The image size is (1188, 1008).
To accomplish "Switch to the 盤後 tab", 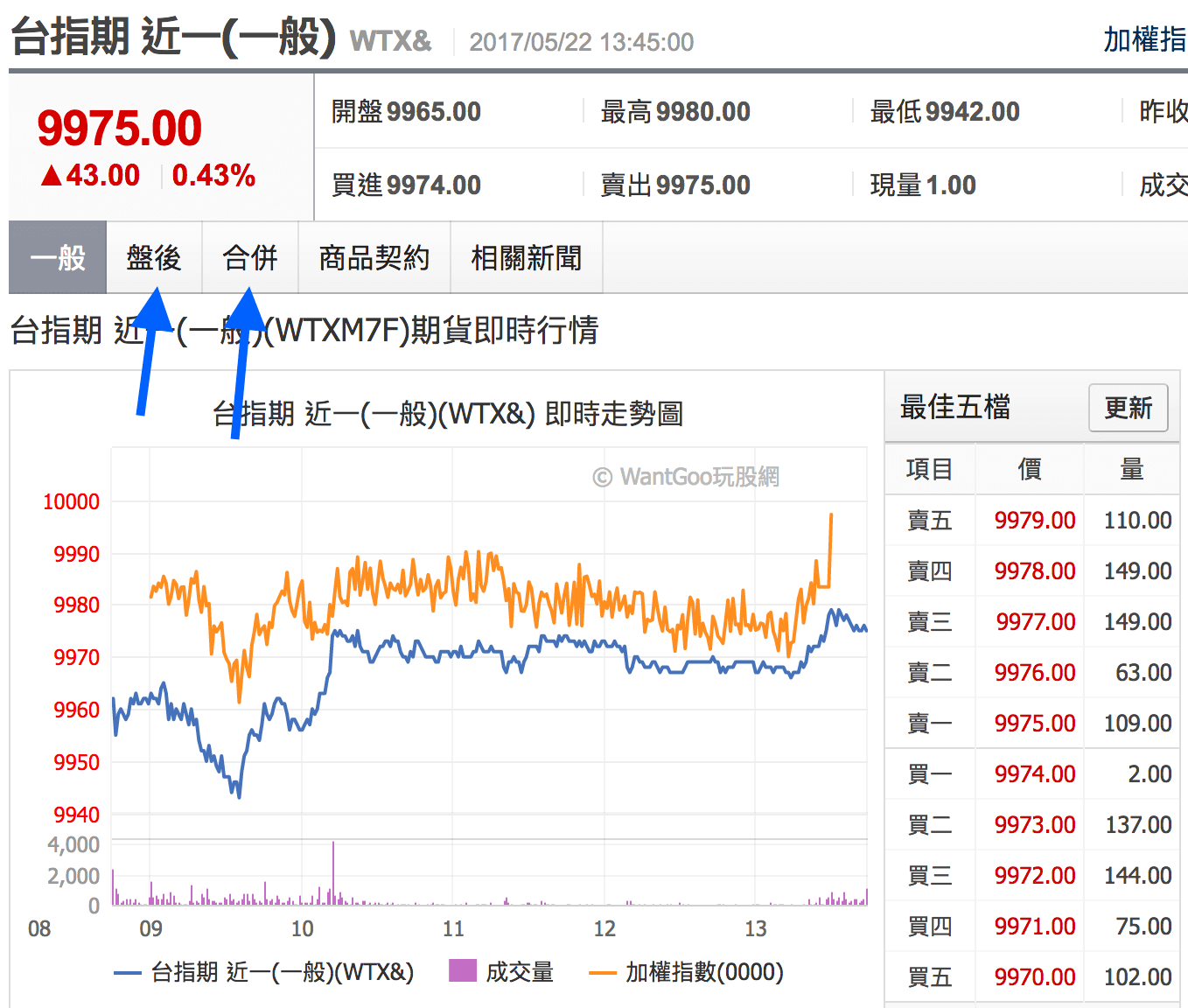I will (x=154, y=257).
